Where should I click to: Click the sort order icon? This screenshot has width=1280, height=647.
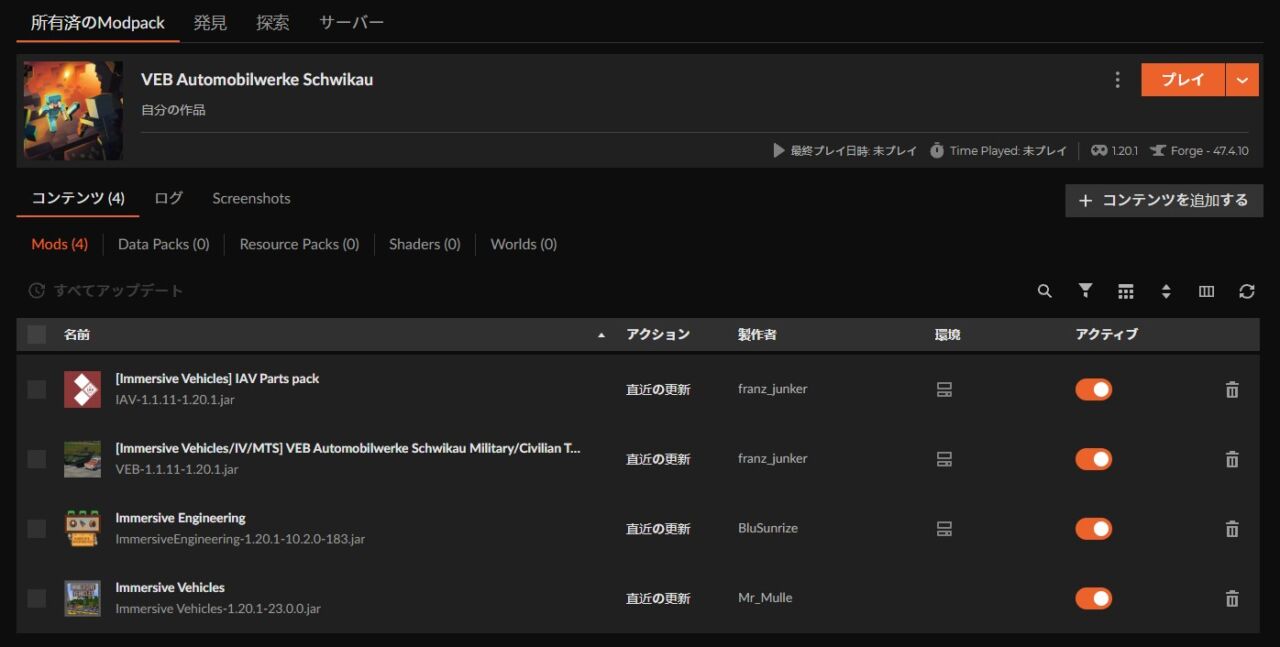point(1166,291)
